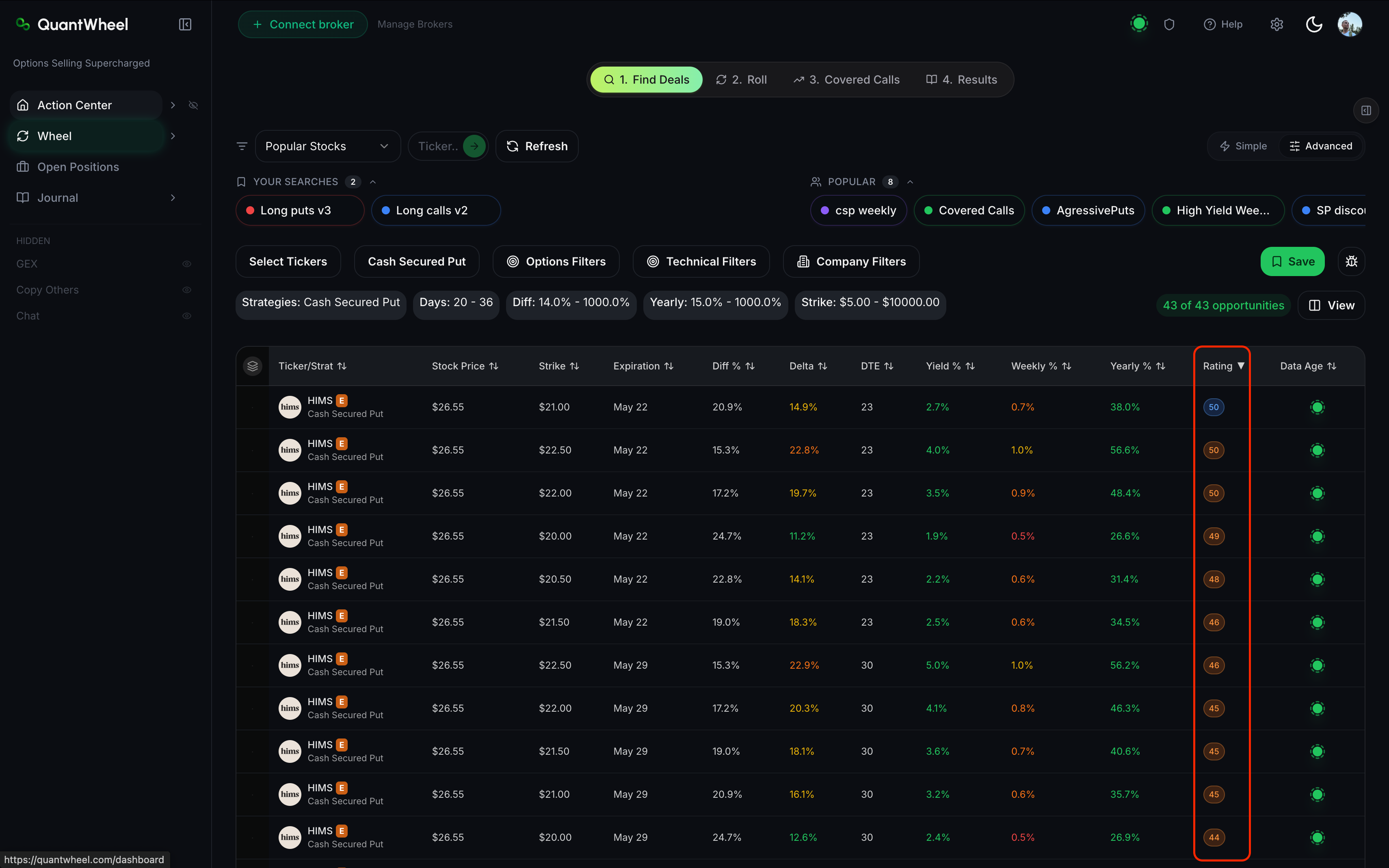Click the filter lines icon
The image size is (1389, 868).
click(242, 147)
